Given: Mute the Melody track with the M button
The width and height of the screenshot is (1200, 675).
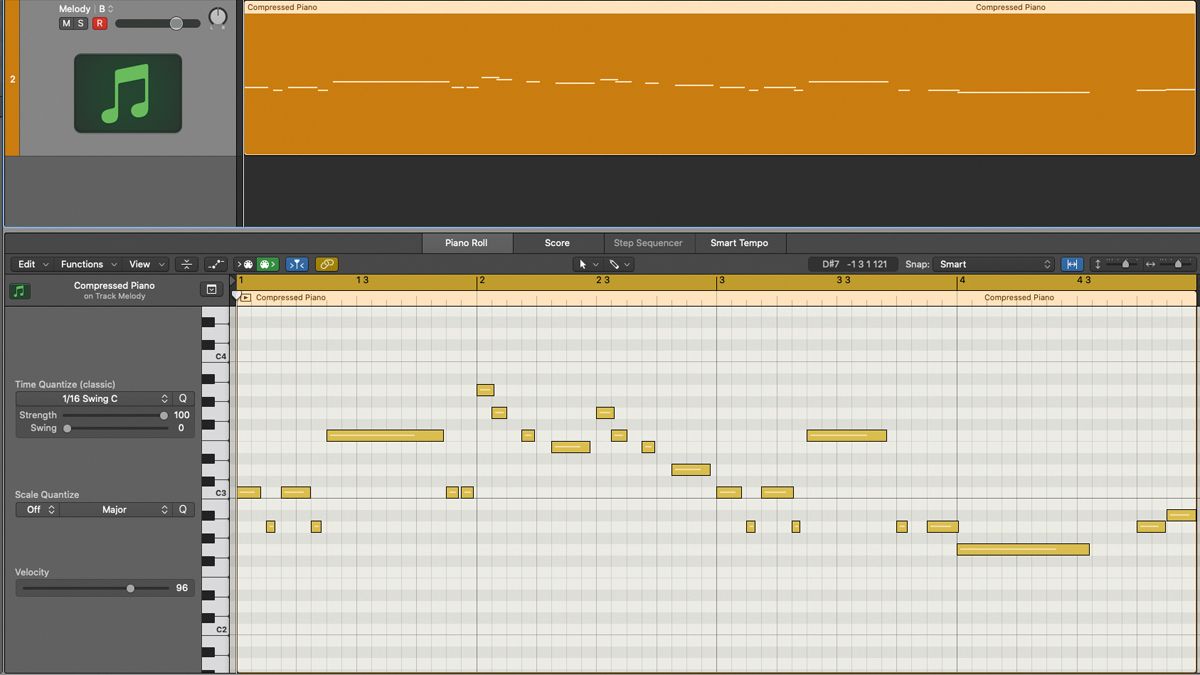Looking at the screenshot, I should click(x=64, y=22).
